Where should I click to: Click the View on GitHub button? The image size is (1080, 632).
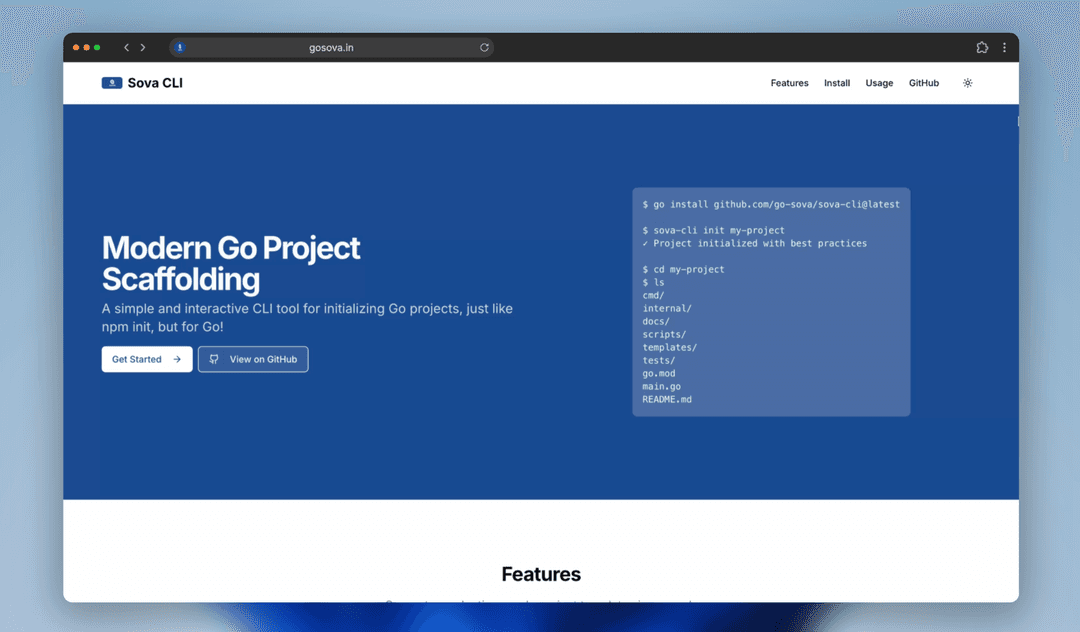click(253, 359)
